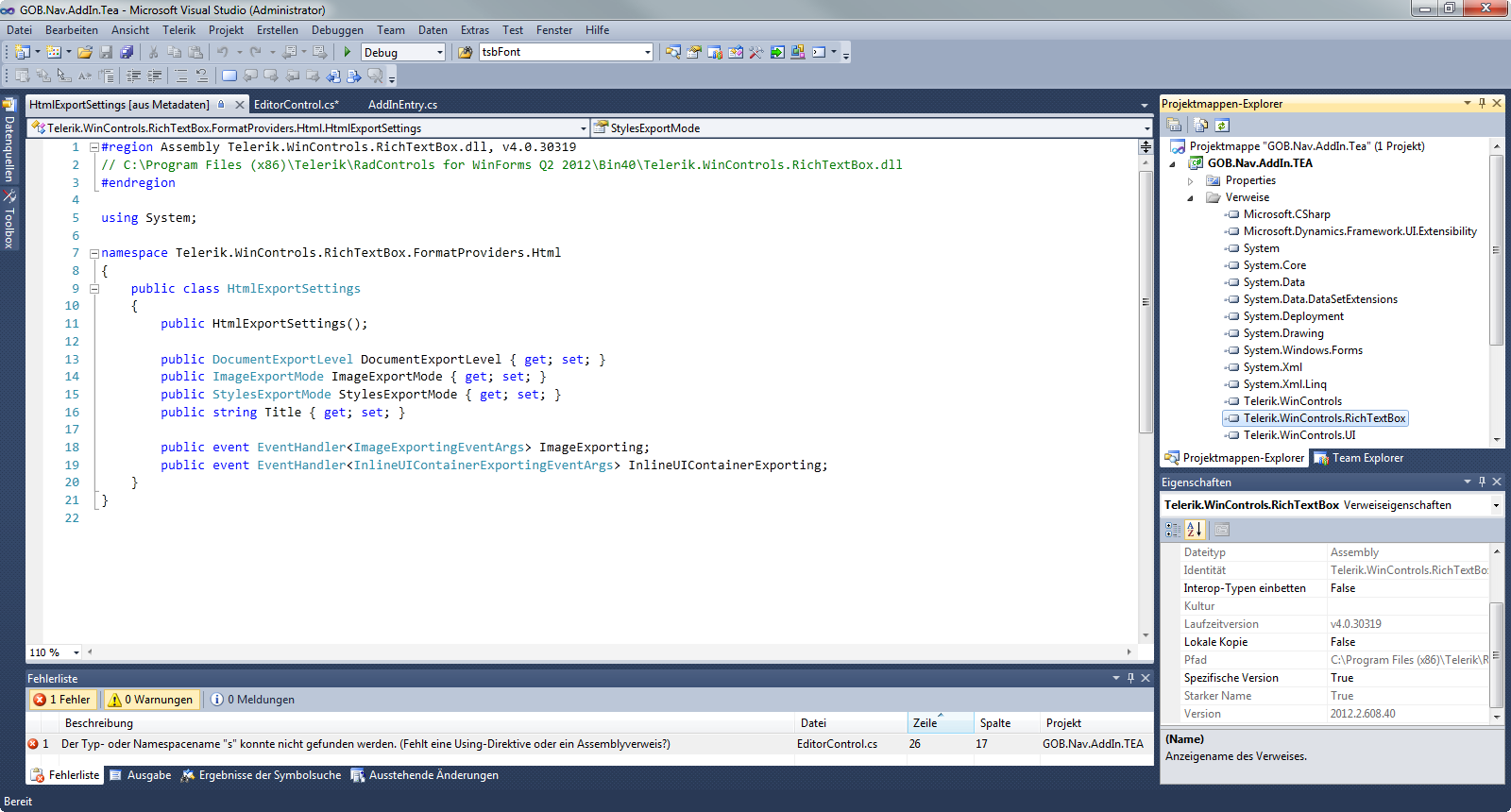
Task: Sort error list by Zeile column
Action: (x=941, y=723)
